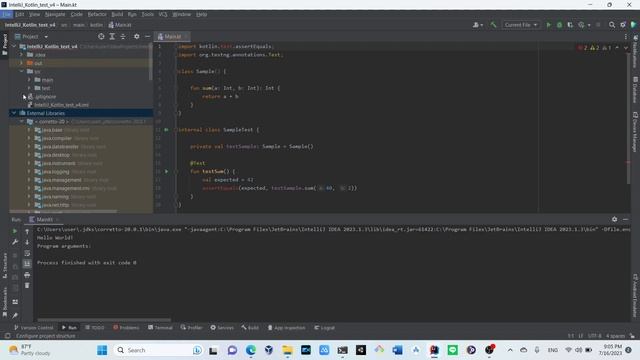Toggle soft-wrap in Run console
The height and width of the screenshot is (360, 640).
pos(27,253)
